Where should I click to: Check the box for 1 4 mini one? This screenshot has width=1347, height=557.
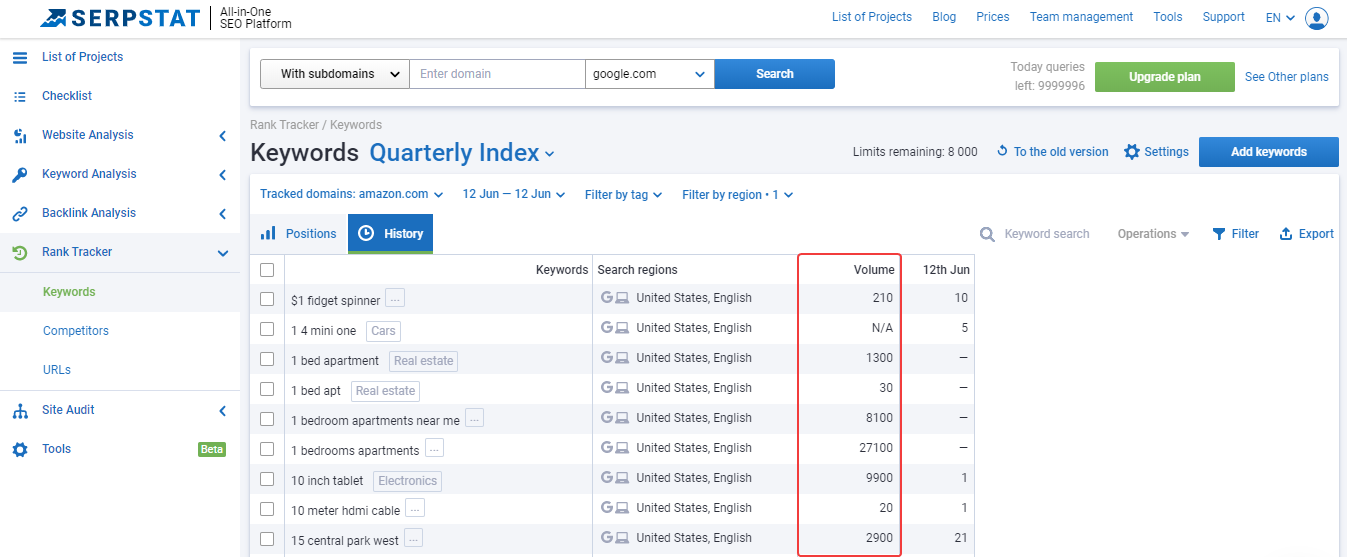[267, 329]
